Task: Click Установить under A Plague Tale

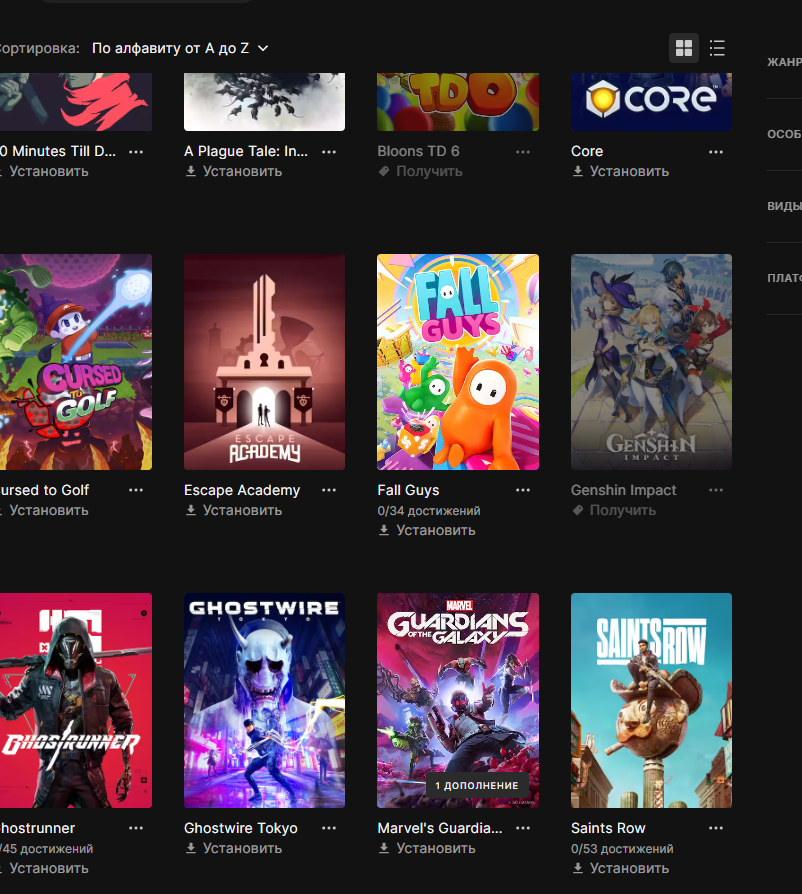Action: [x=234, y=171]
